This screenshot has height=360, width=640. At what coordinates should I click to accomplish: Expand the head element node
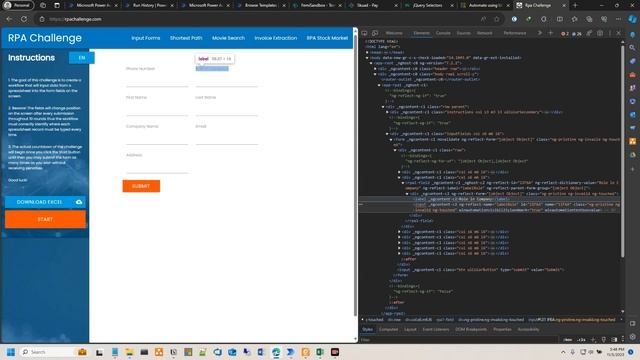pyautogui.click(x=367, y=52)
